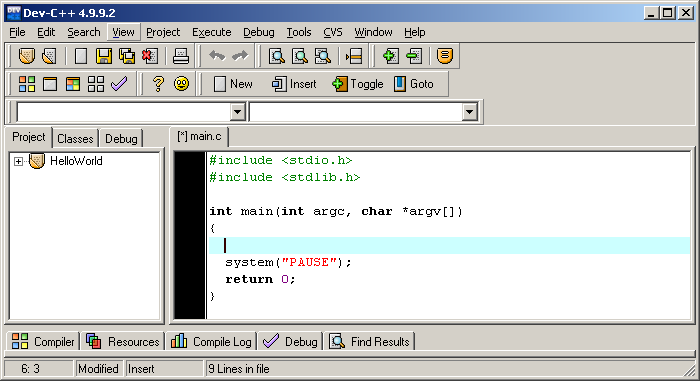Screen dimensions: 700x381
Task: Click the Find Next magnifier icon
Action: [x=322, y=56]
